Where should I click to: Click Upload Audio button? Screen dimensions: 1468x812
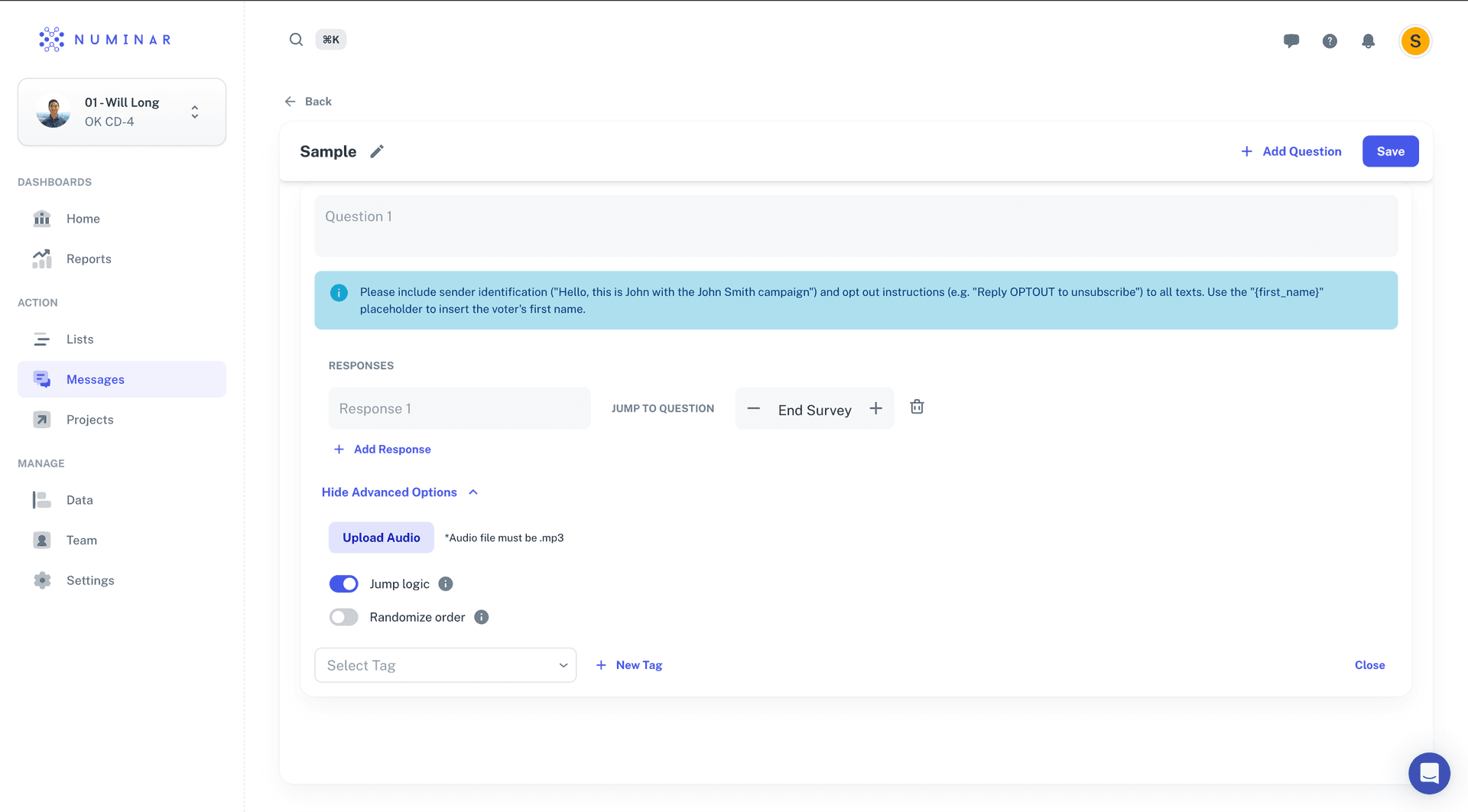381,538
